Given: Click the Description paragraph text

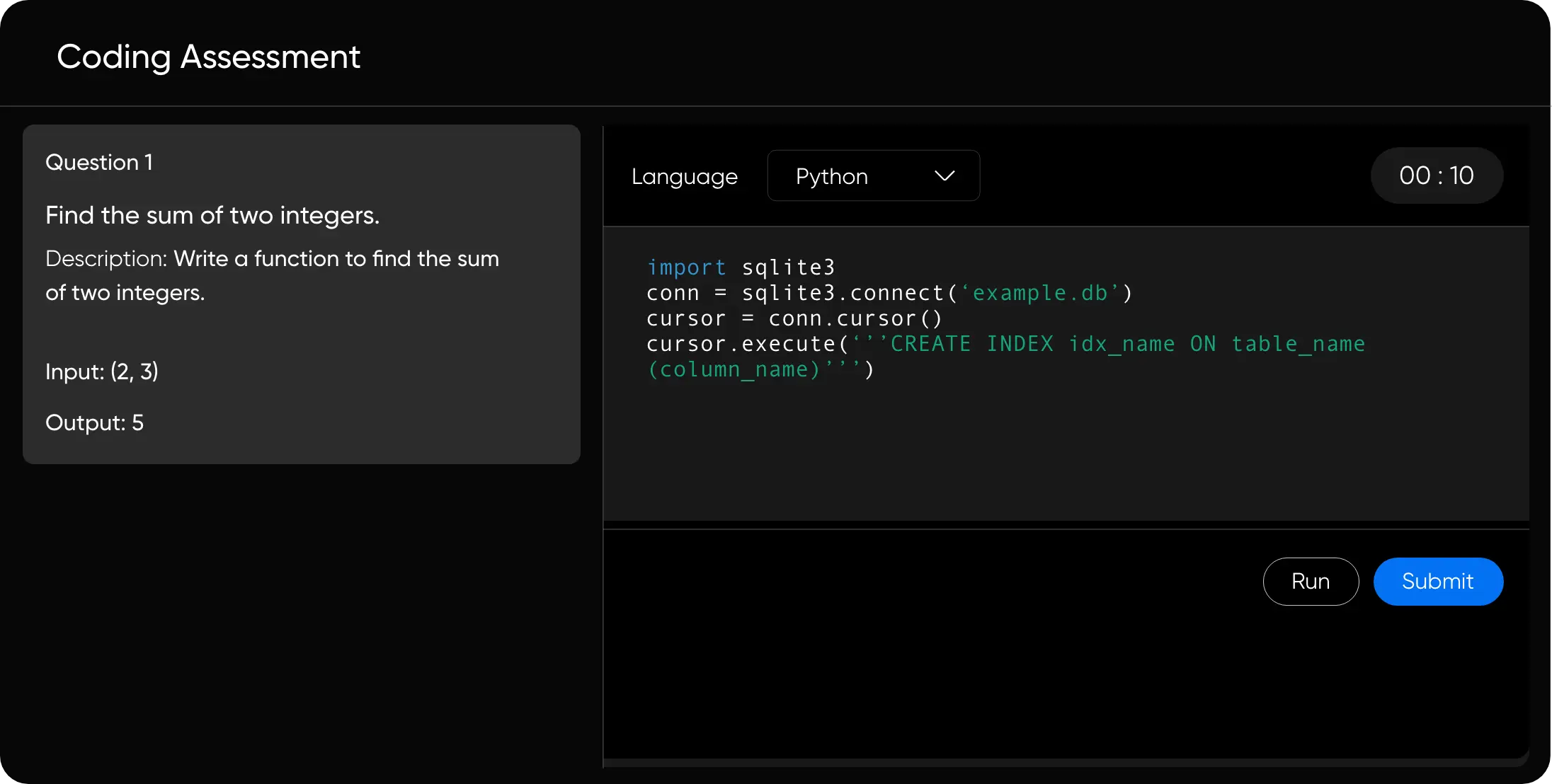Looking at the screenshot, I should (x=272, y=275).
